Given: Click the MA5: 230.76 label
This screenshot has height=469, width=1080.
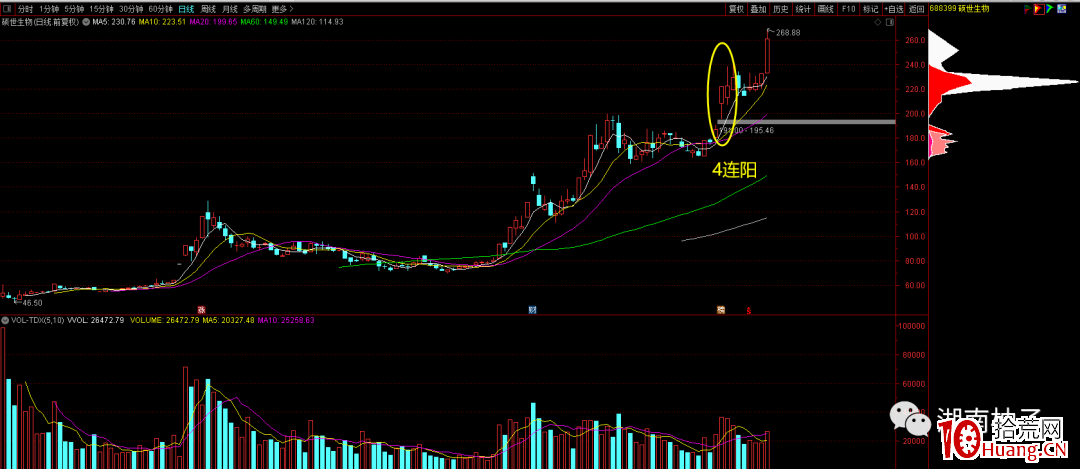Looking at the screenshot, I should [115, 22].
